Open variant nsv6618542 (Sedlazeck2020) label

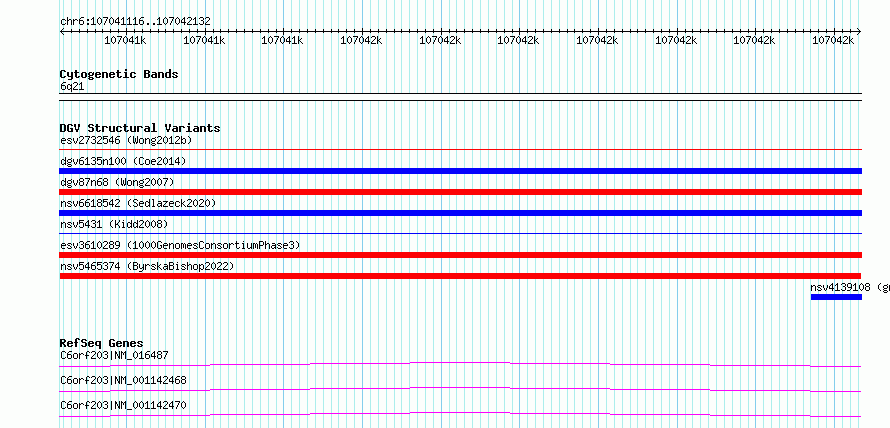[x=138, y=203]
